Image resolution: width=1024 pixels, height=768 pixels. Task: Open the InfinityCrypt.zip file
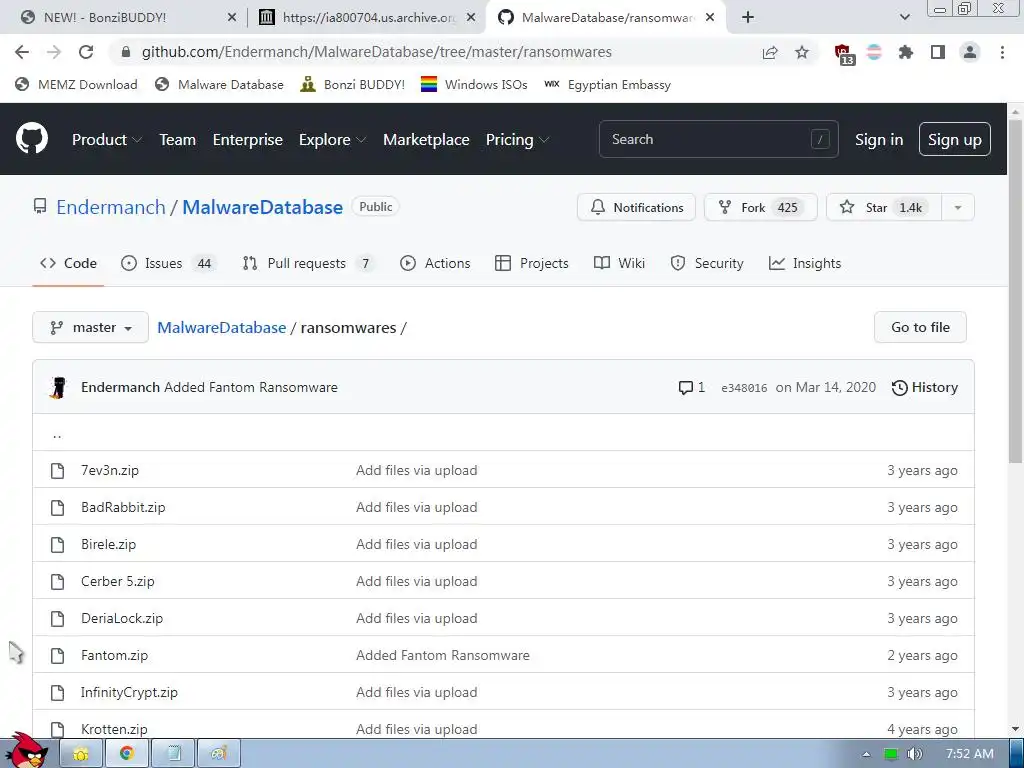point(129,692)
